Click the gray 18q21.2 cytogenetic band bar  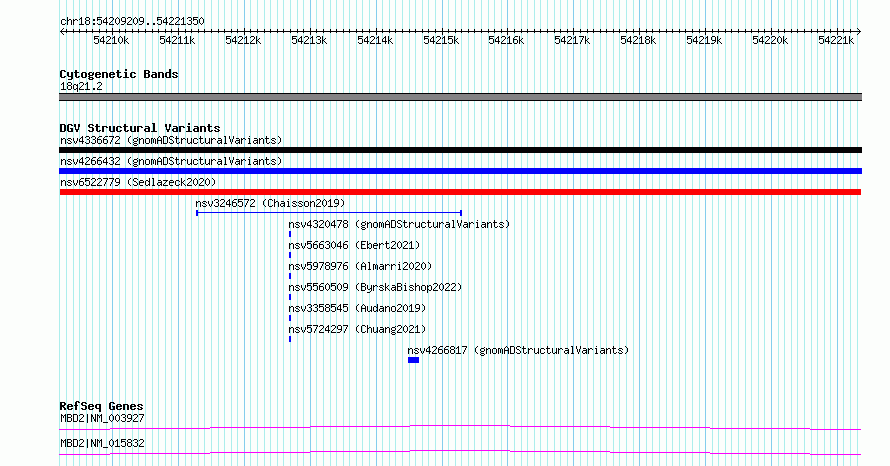pos(460,97)
